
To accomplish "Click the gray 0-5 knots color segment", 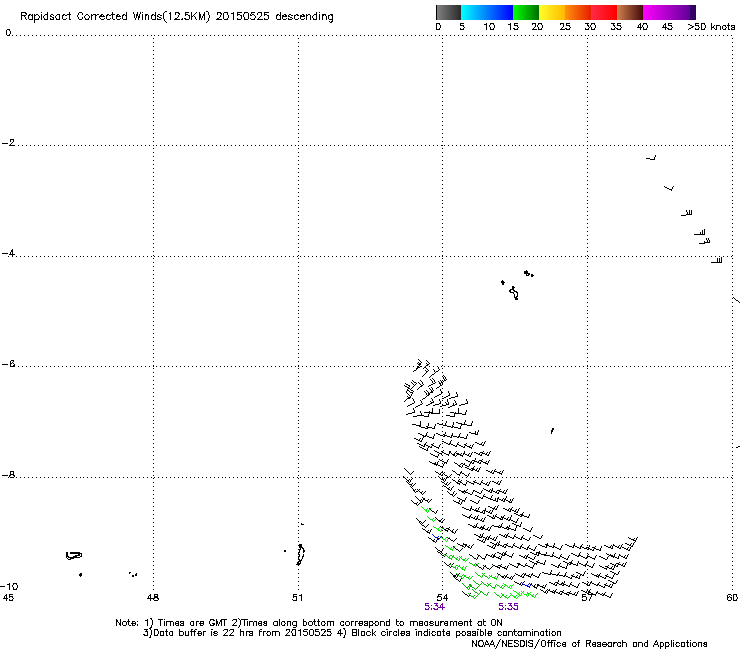I will pos(448,12).
